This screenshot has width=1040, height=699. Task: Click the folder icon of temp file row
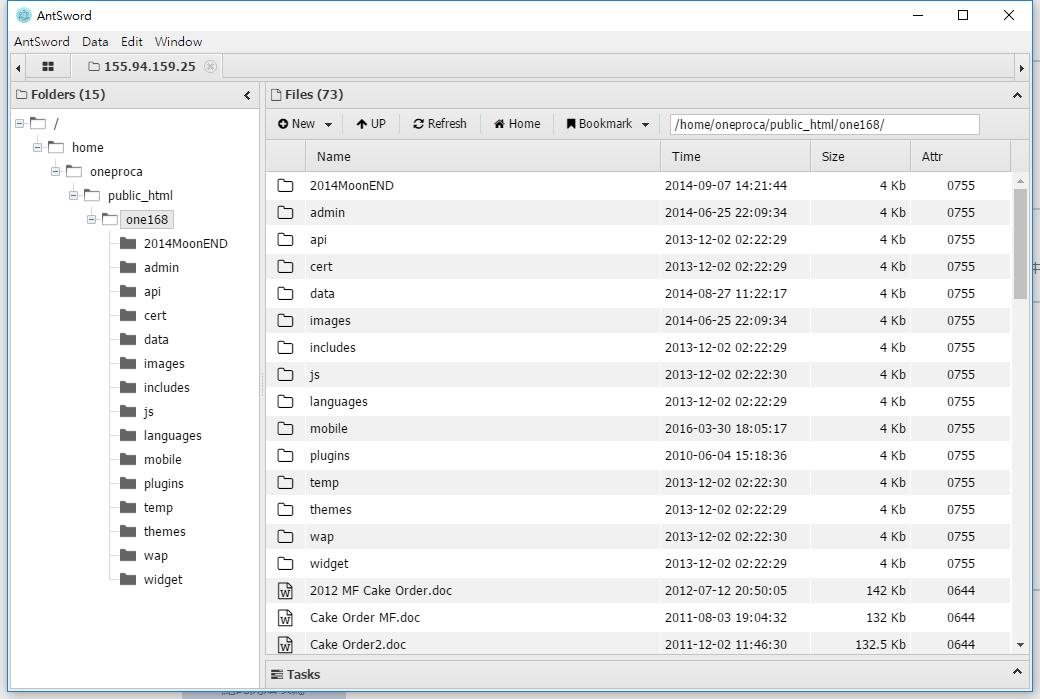tap(285, 483)
